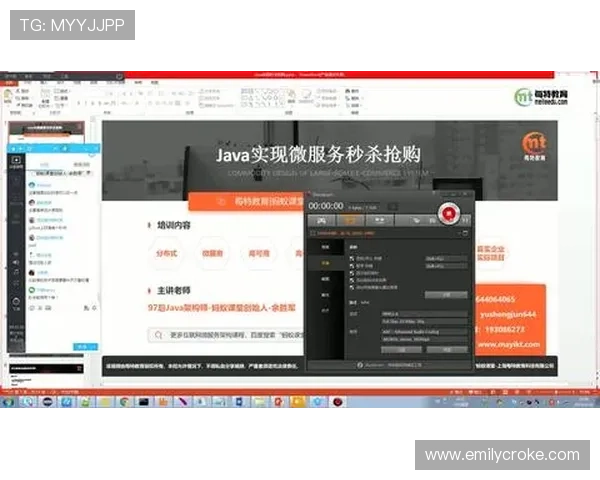600x480 pixels.
Task: Click the left preset button under format settings
Action: pos(401,349)
